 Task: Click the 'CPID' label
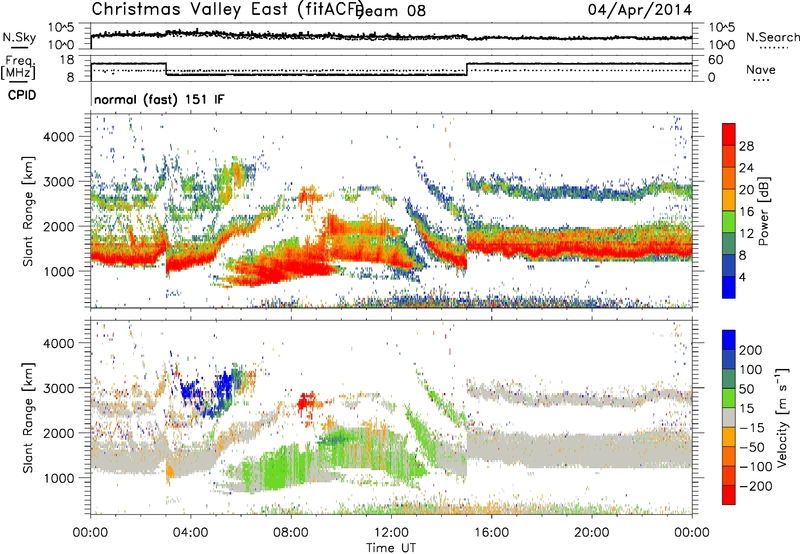(x=22, y=95)
